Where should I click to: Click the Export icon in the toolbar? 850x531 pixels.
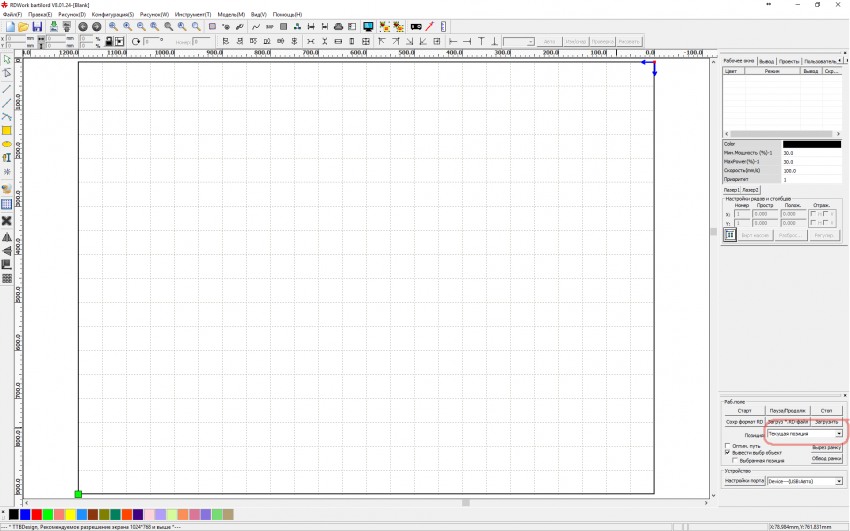click(x=67, y=27)
